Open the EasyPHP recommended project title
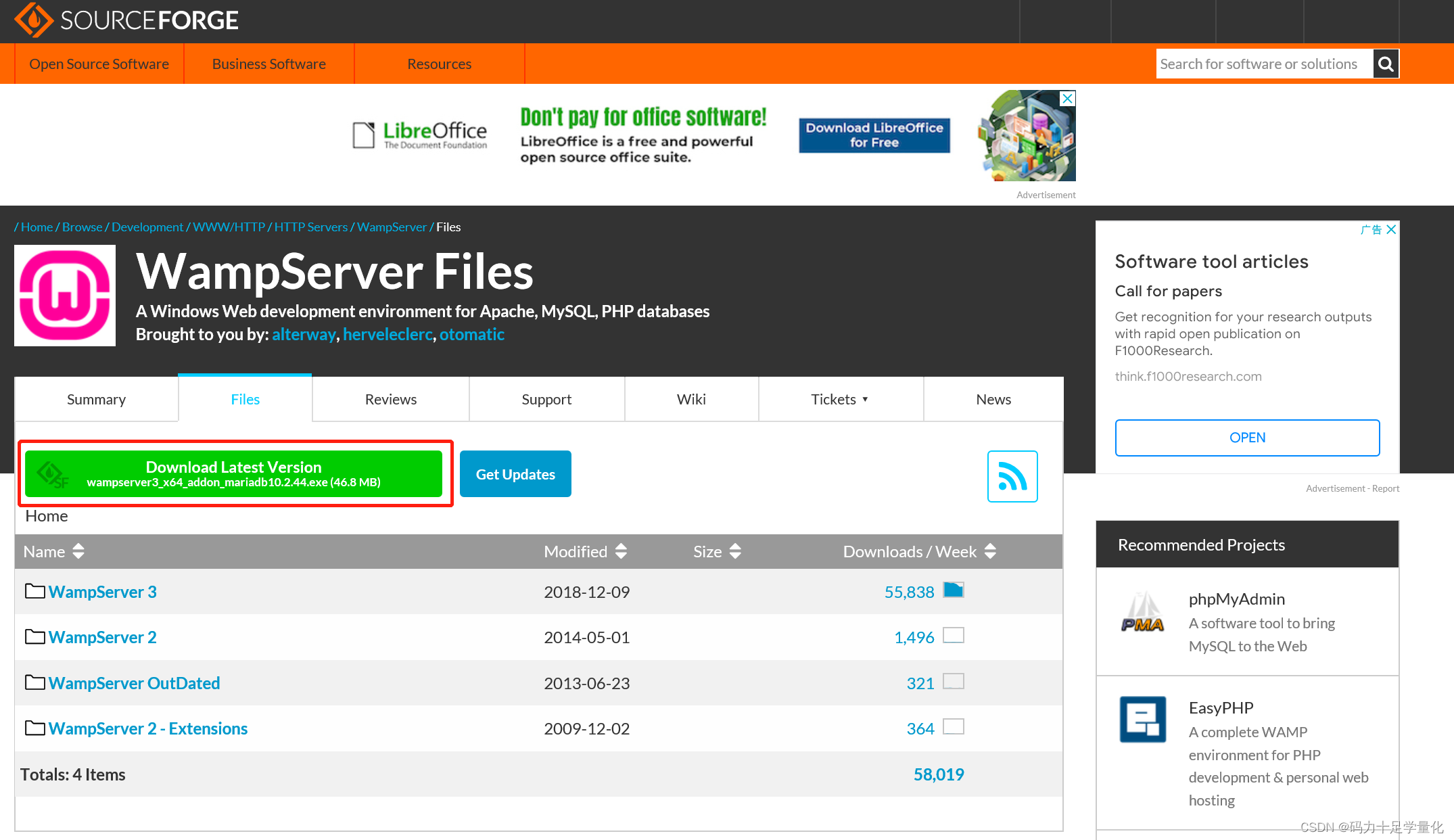 (x=1221, y=707)
